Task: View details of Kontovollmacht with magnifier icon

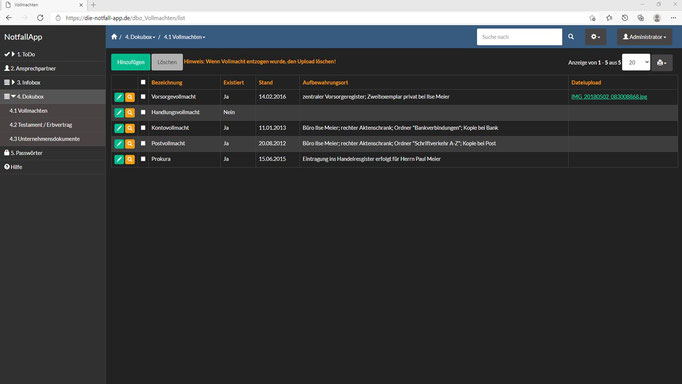Action: click(130, 128)
